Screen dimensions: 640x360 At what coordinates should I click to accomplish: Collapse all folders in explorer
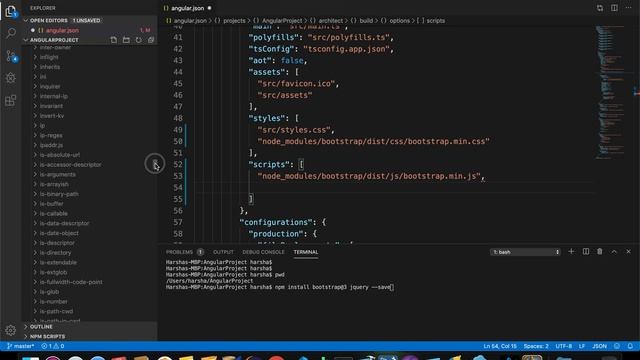click(x=151, y=40)
